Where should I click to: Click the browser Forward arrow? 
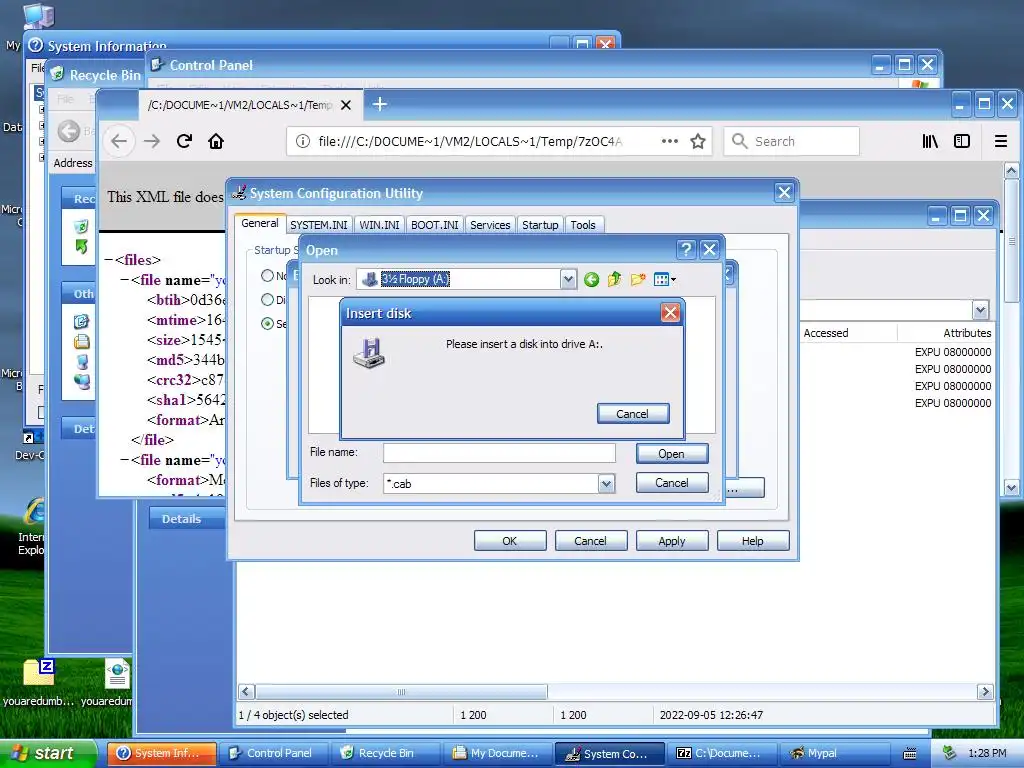tap(152, 141)
